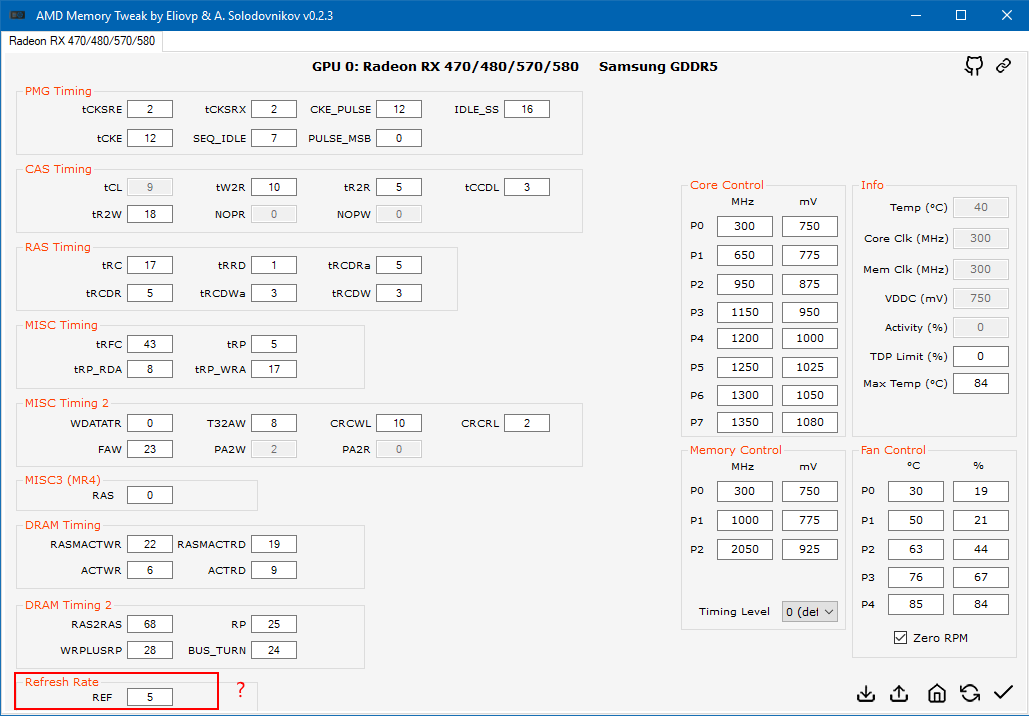The width and height of the screenshot is (1029, 716).
Task: Click the chain link icon
Action: pyautogui.click(x=1003, y=66)
